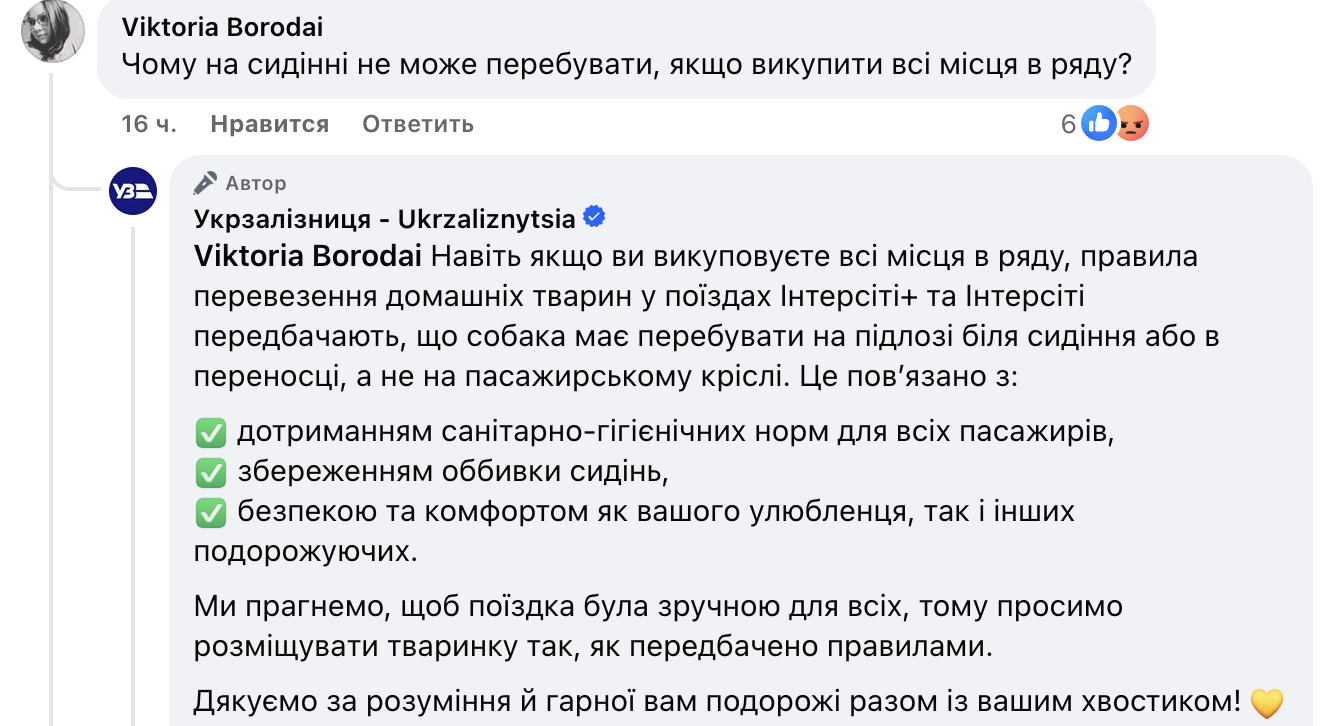
Task: Click "Ответить" to reply to comment
Action: click(x=417, y=124)
